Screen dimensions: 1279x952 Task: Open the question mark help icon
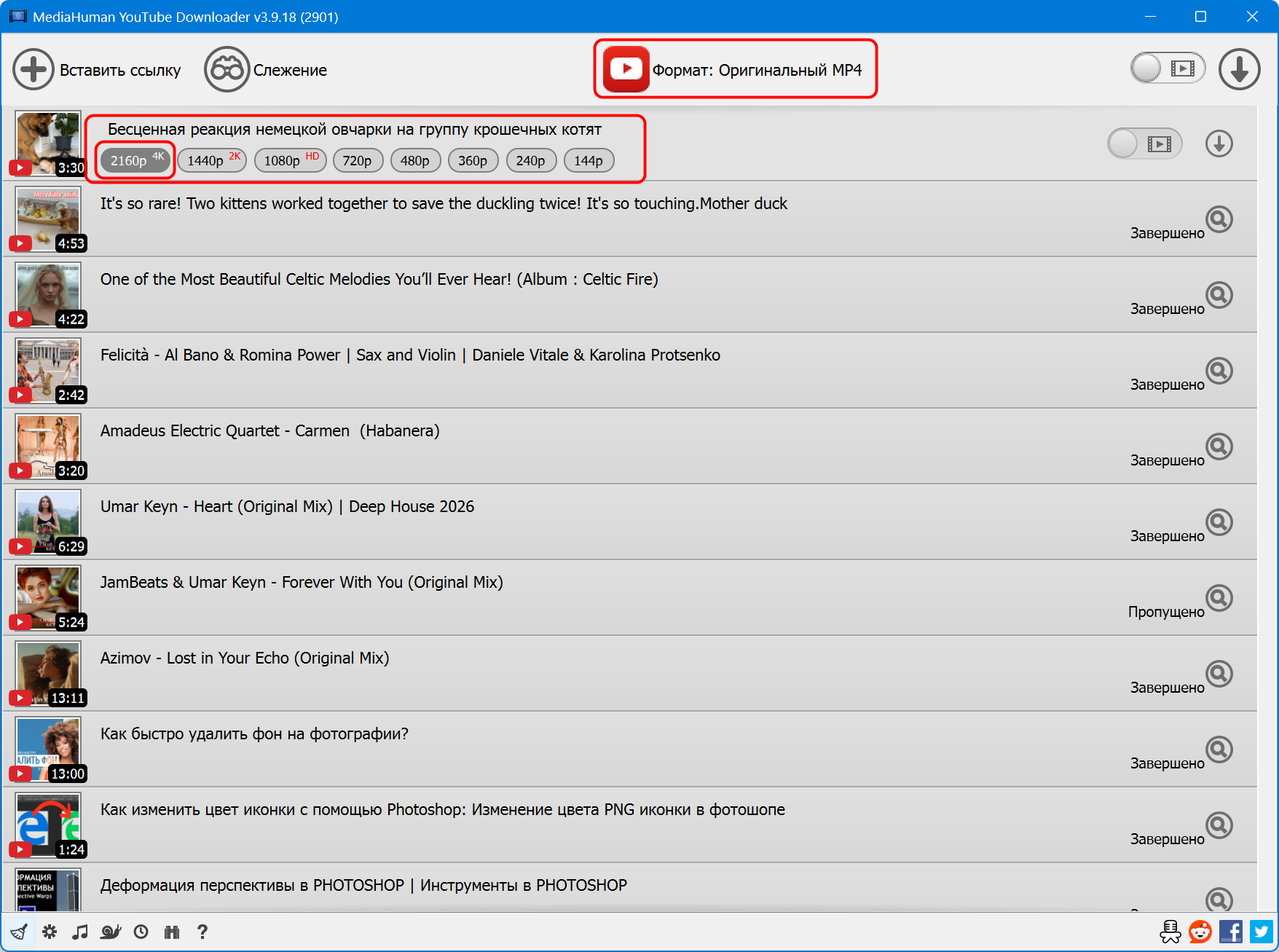202,932
